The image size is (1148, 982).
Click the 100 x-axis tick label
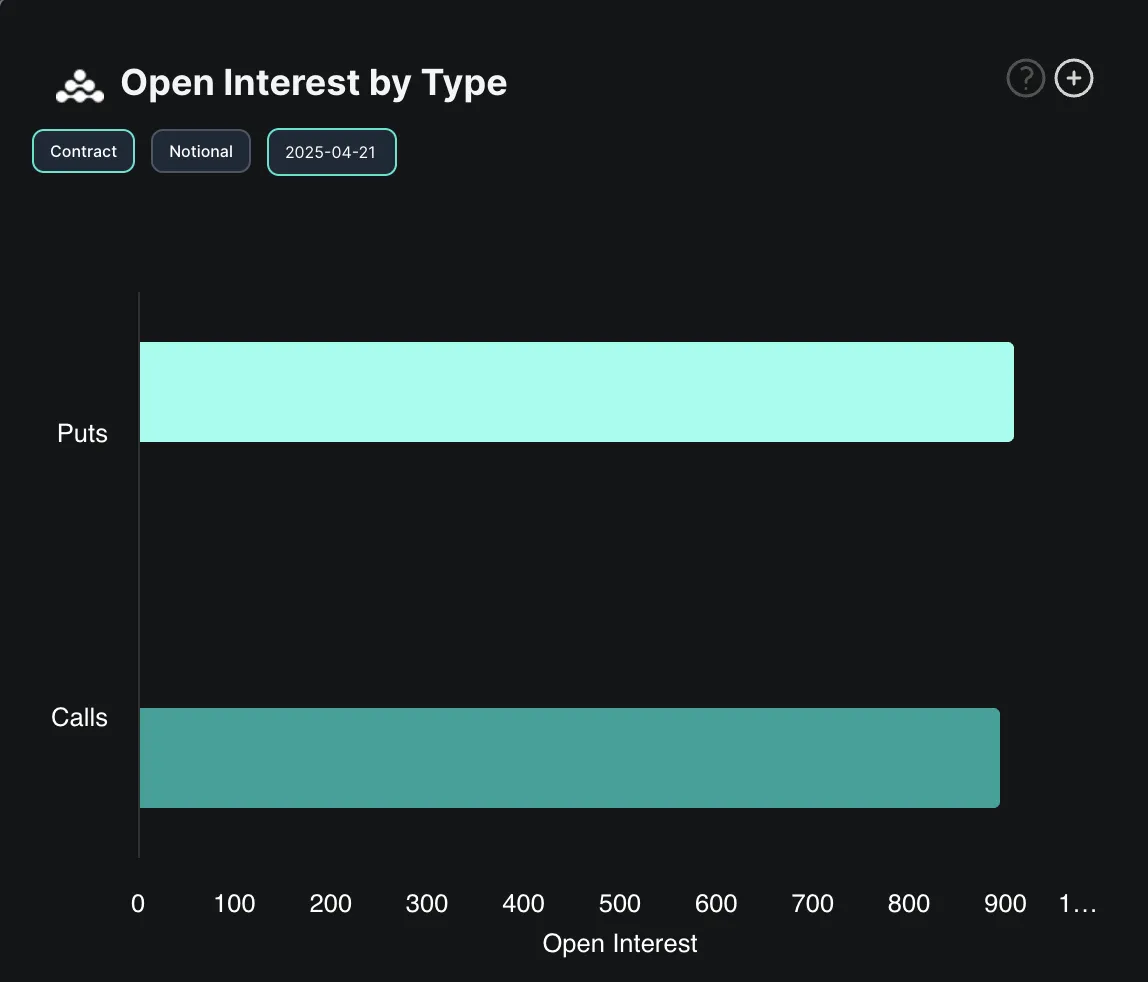pos(235,904)
